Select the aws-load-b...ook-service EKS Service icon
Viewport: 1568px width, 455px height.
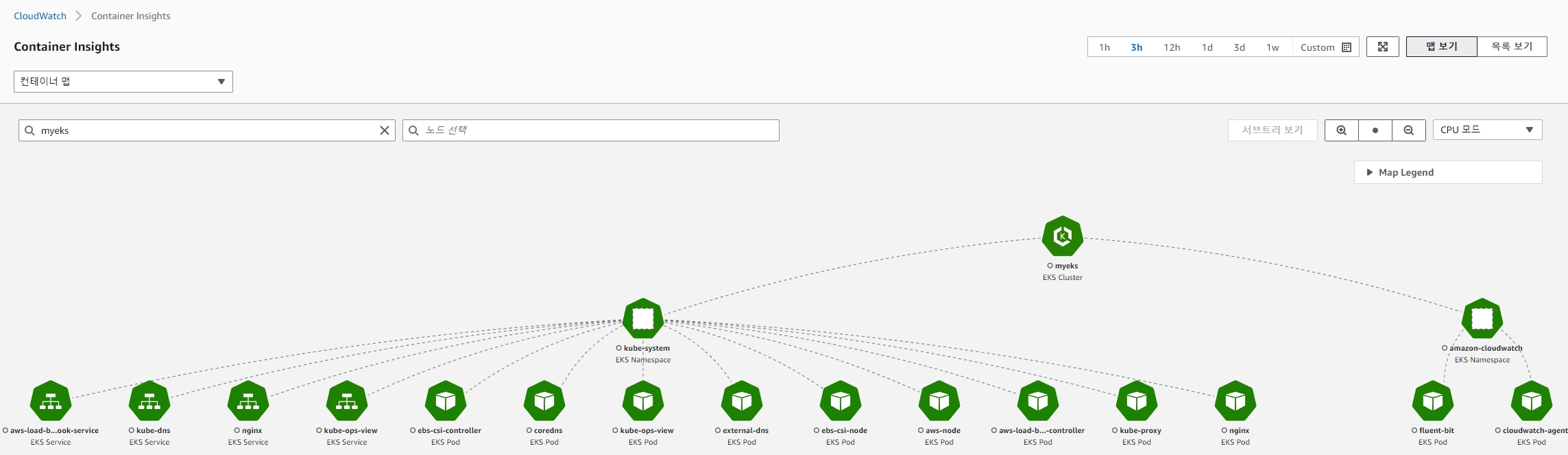point(51,401)
